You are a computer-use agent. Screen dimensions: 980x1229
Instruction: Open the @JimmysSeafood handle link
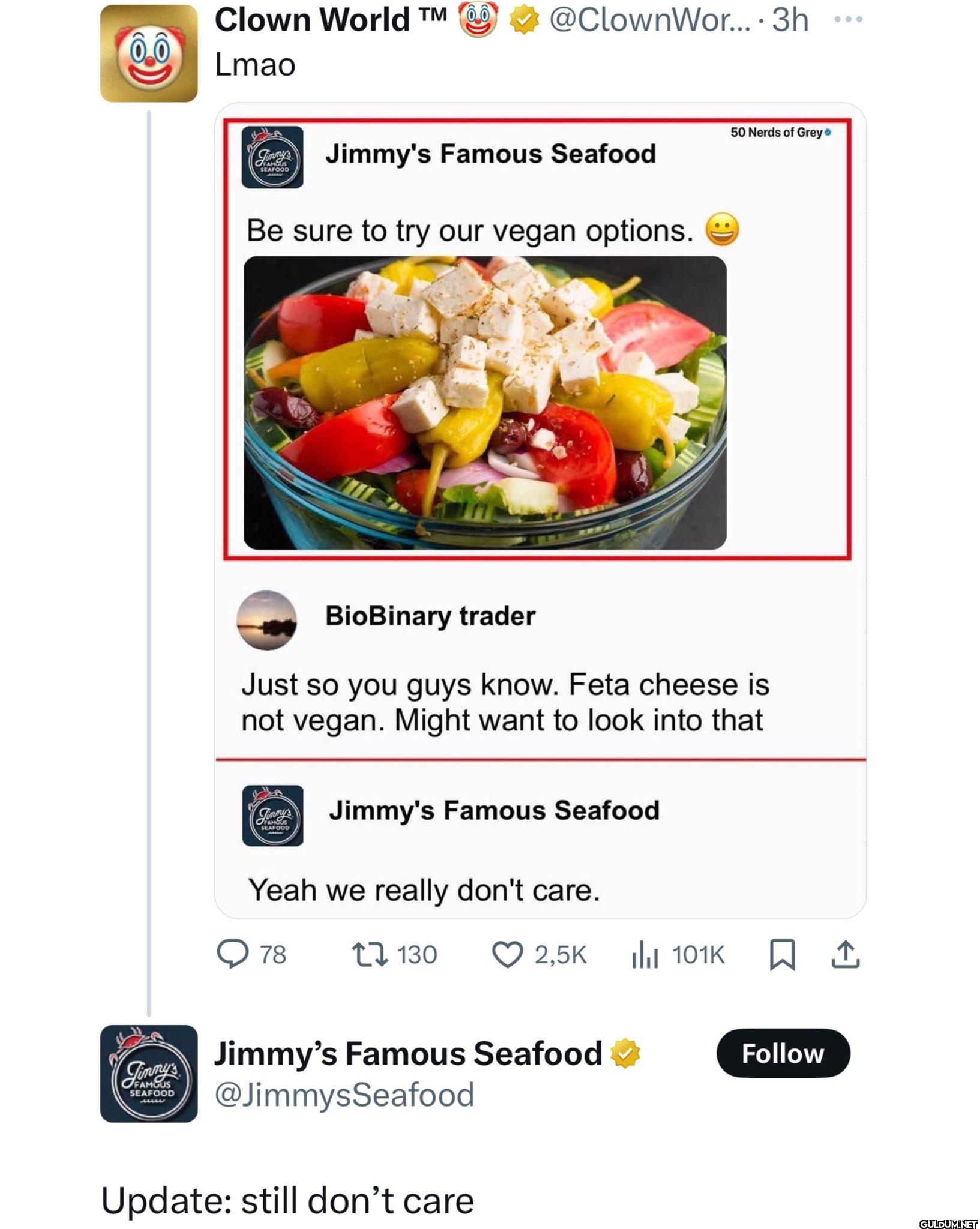344,1095
